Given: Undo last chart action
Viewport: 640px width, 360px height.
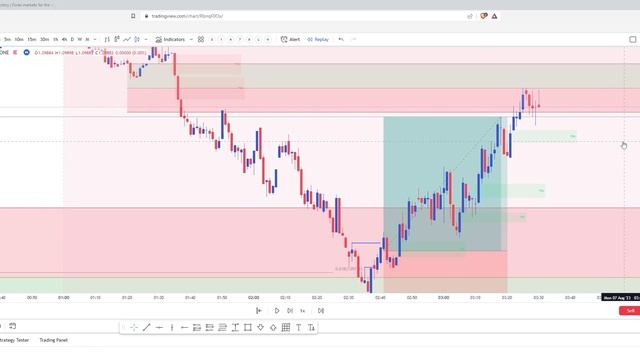Looking at the screenshot, I should [x=341, y=40].
